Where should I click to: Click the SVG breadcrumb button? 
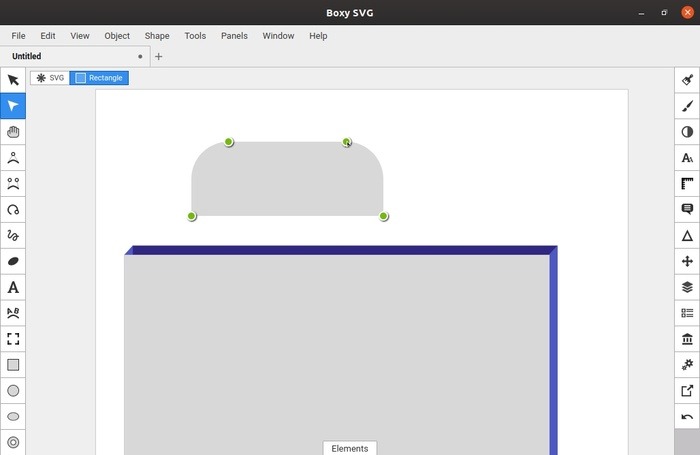[x=50, y=78]
